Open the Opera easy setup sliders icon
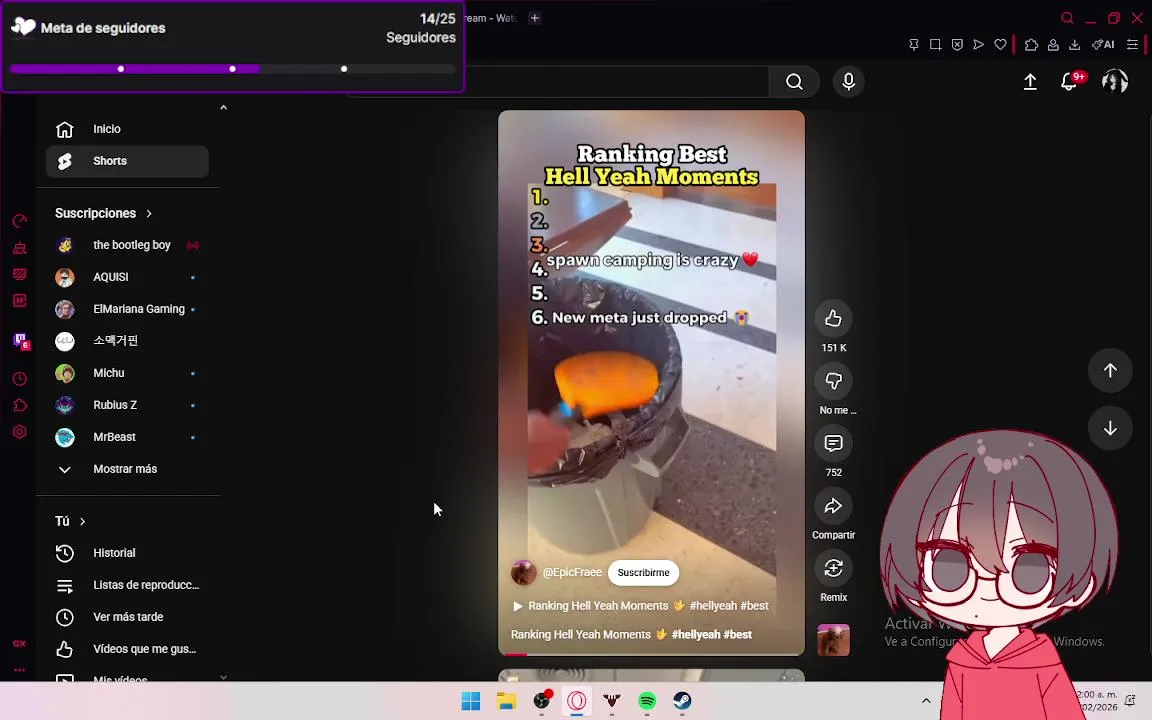Image resolution: width=1152 pixels, height=720 pixels. 1132,45
